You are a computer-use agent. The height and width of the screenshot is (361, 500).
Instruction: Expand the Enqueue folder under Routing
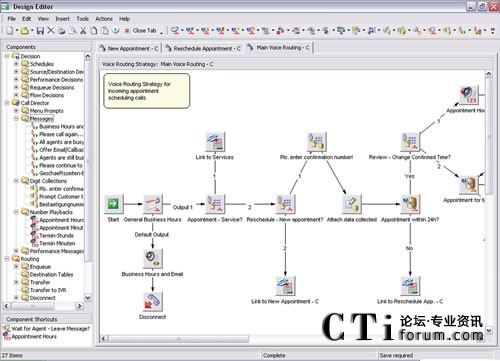(x=16, y=267)
